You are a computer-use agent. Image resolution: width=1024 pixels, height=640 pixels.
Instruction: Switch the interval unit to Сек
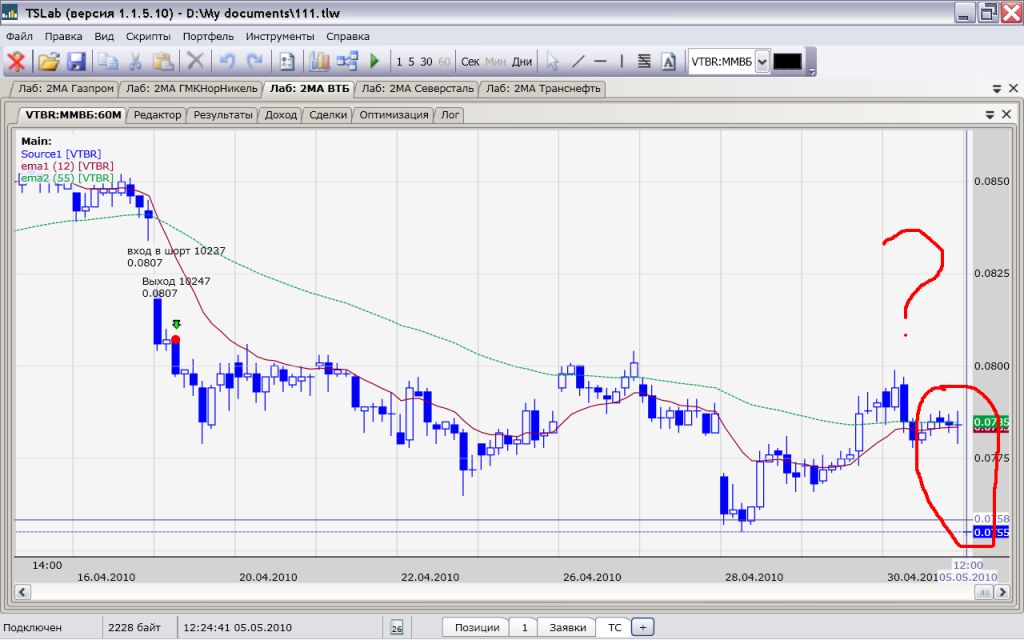pyautogui.click(x=470, y=62)
